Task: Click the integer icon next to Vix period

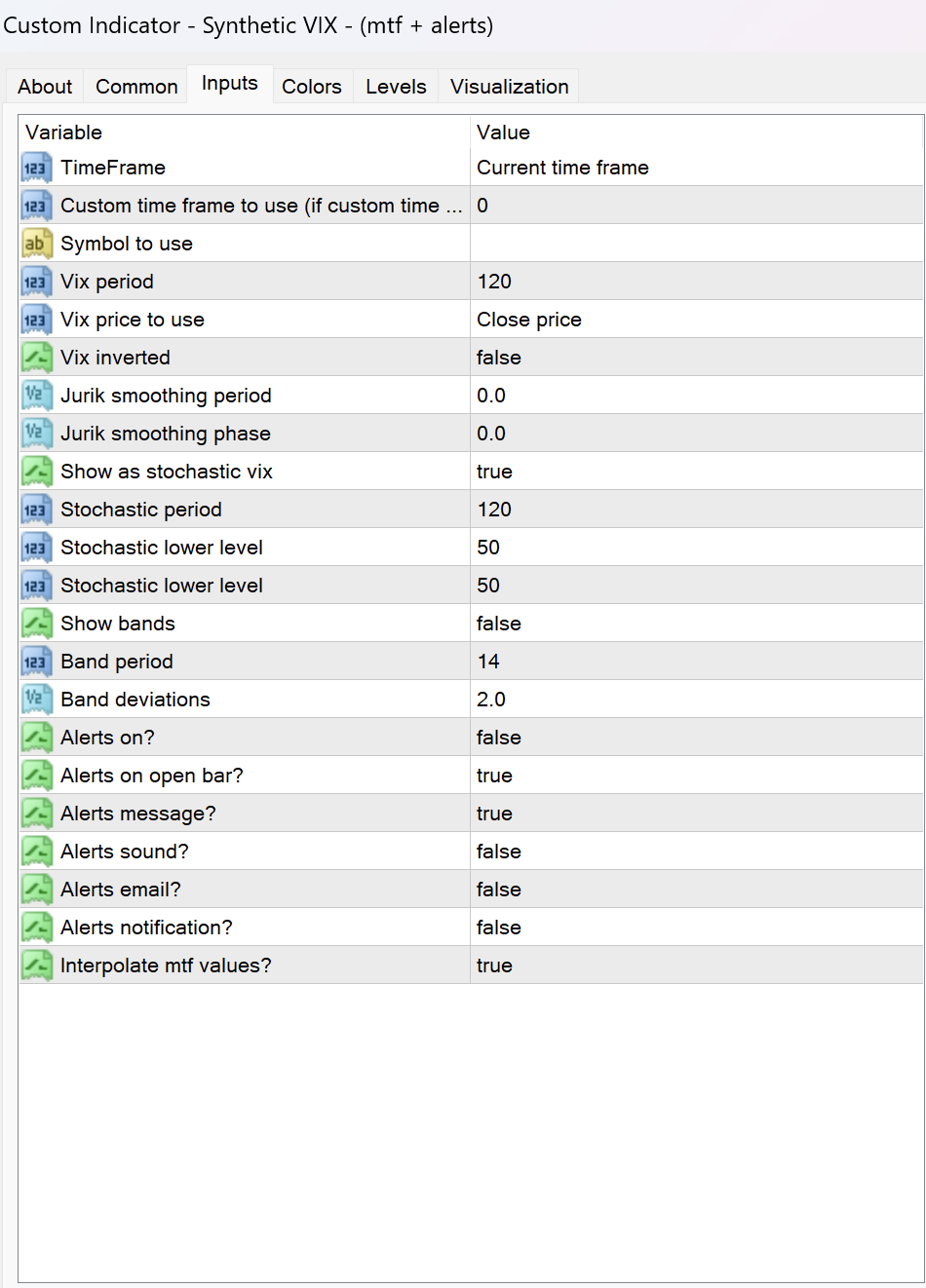Action: pyautogui.click(x=36, y=282)
